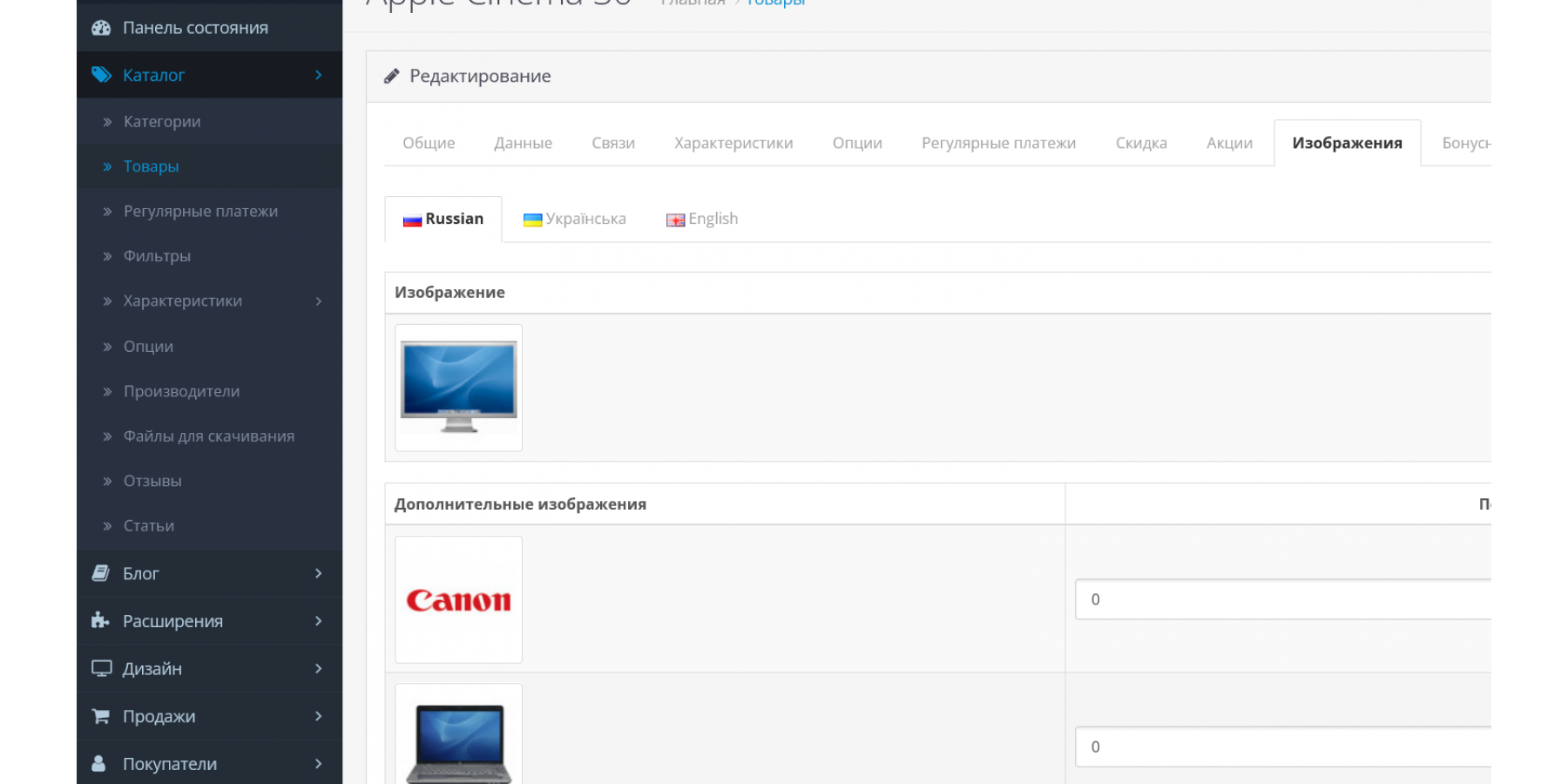Click the double-arrow icon before Отзывы
The width and height of the screenshot is (1568, 784).
pyautogui.click(x=107, y=481)
